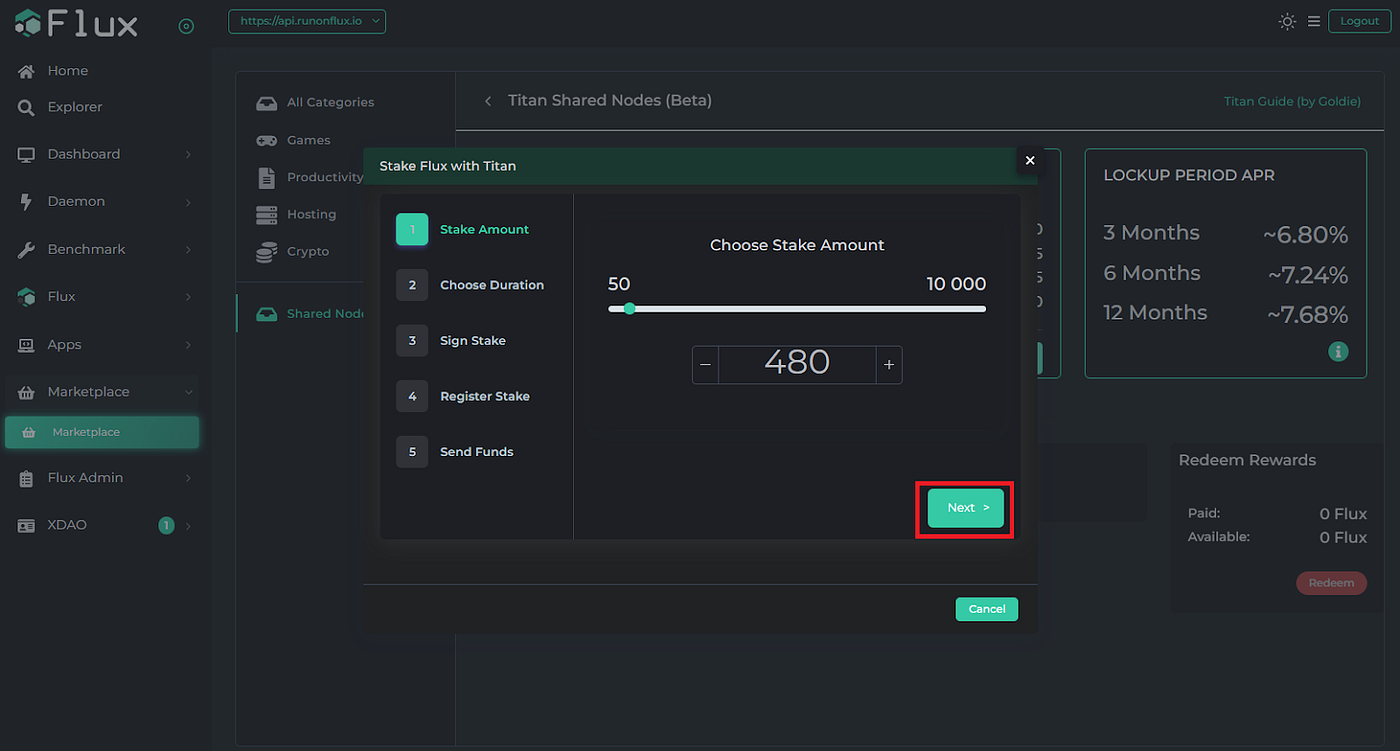This screenshot has height=751, width=1400.
Task: Click the Benchmark wrench icon
Action: tap(26, 249)
